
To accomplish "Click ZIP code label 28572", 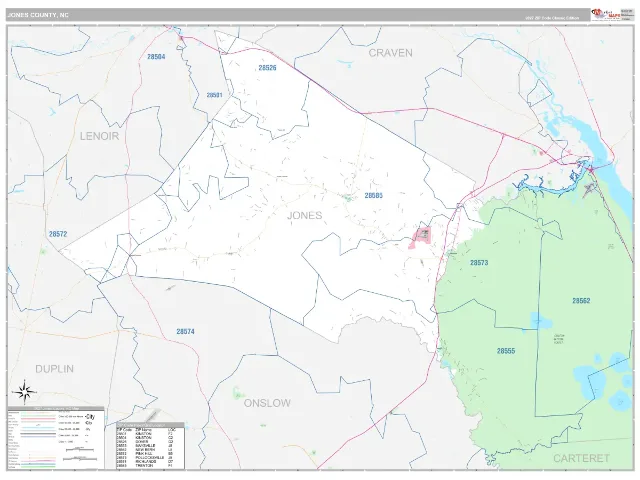I will [x=58, y=234].
